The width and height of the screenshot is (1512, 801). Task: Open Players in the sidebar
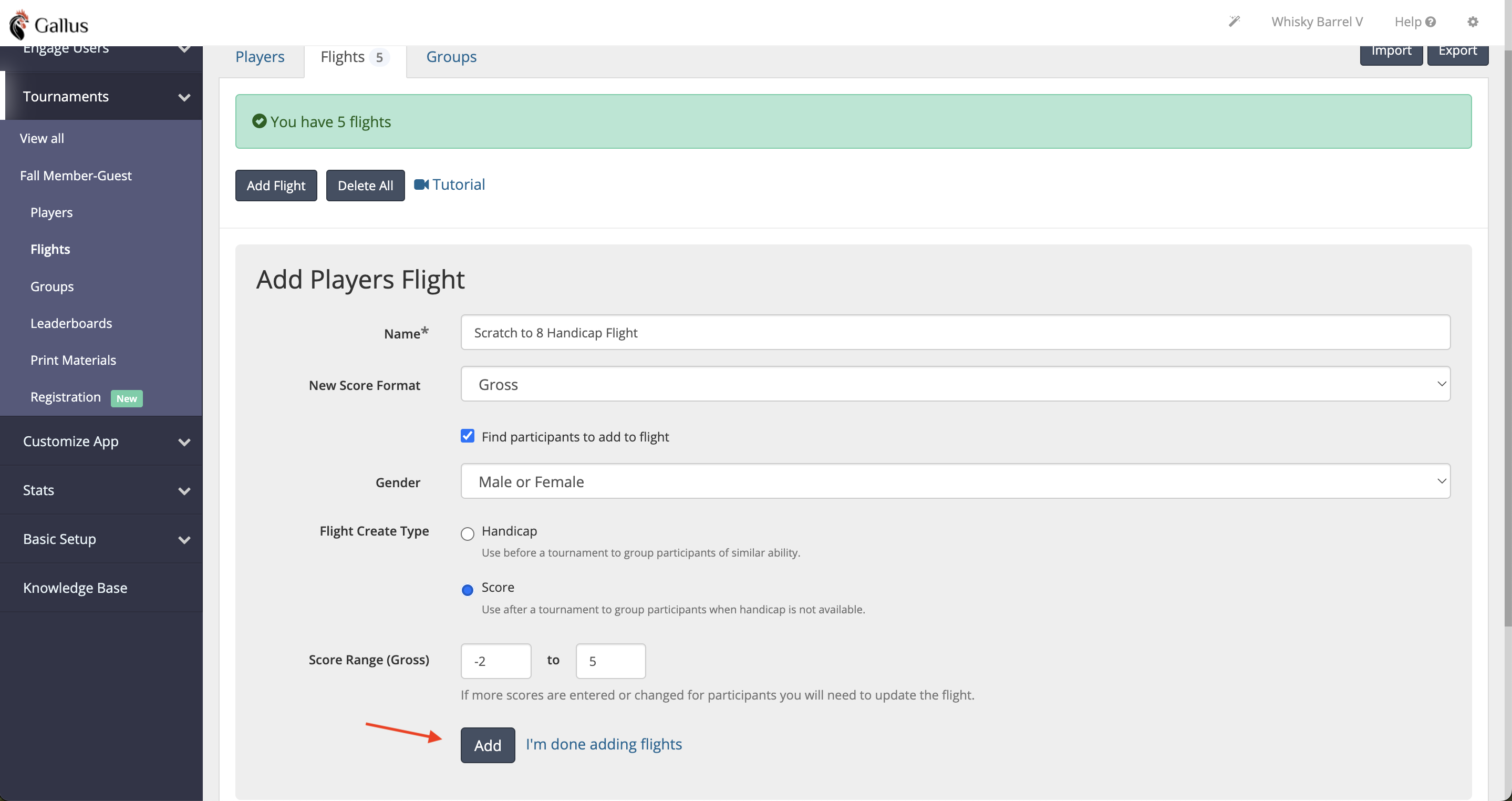click(51, 212)
